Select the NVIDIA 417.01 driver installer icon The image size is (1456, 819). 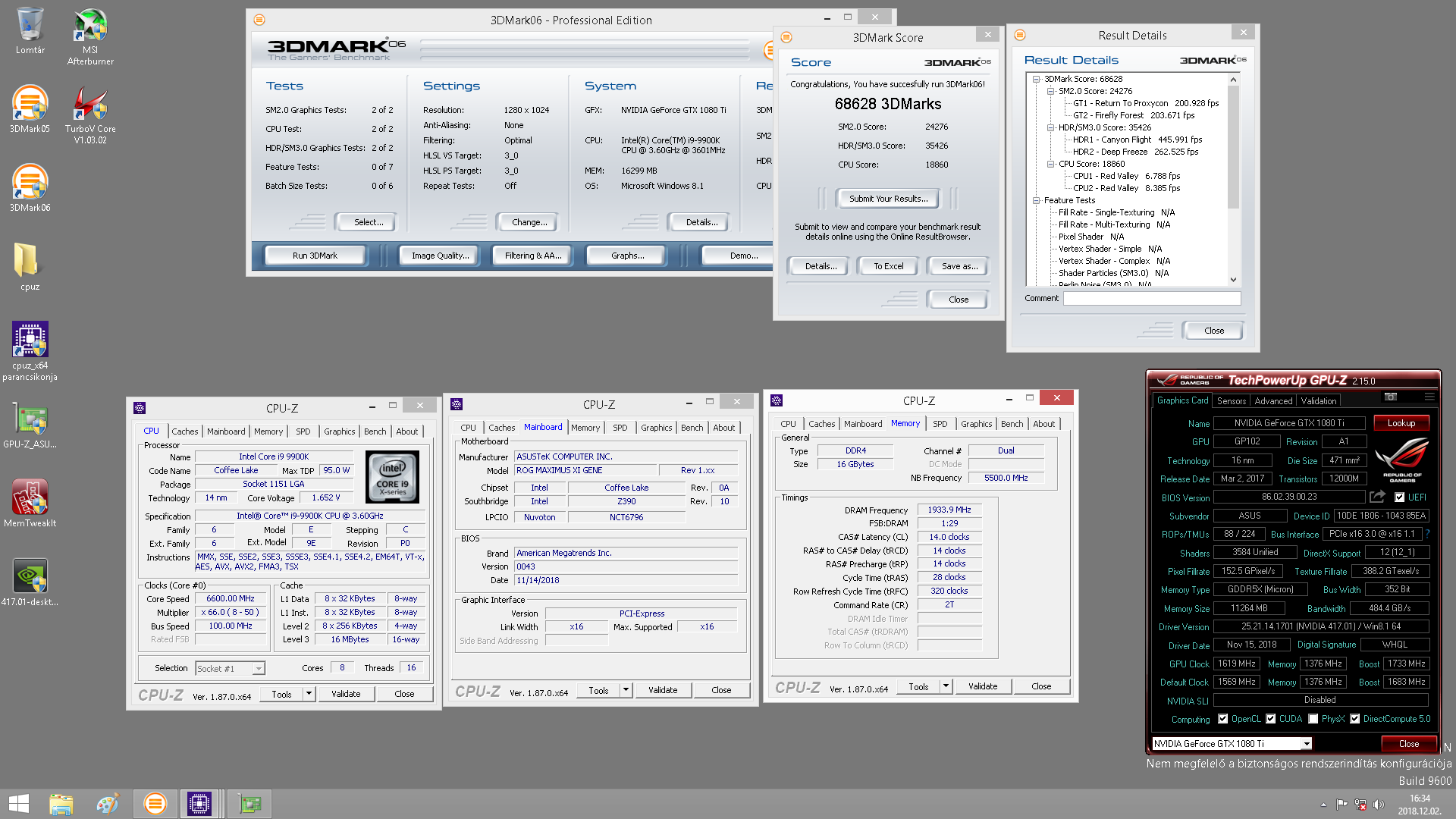[30, 582]
